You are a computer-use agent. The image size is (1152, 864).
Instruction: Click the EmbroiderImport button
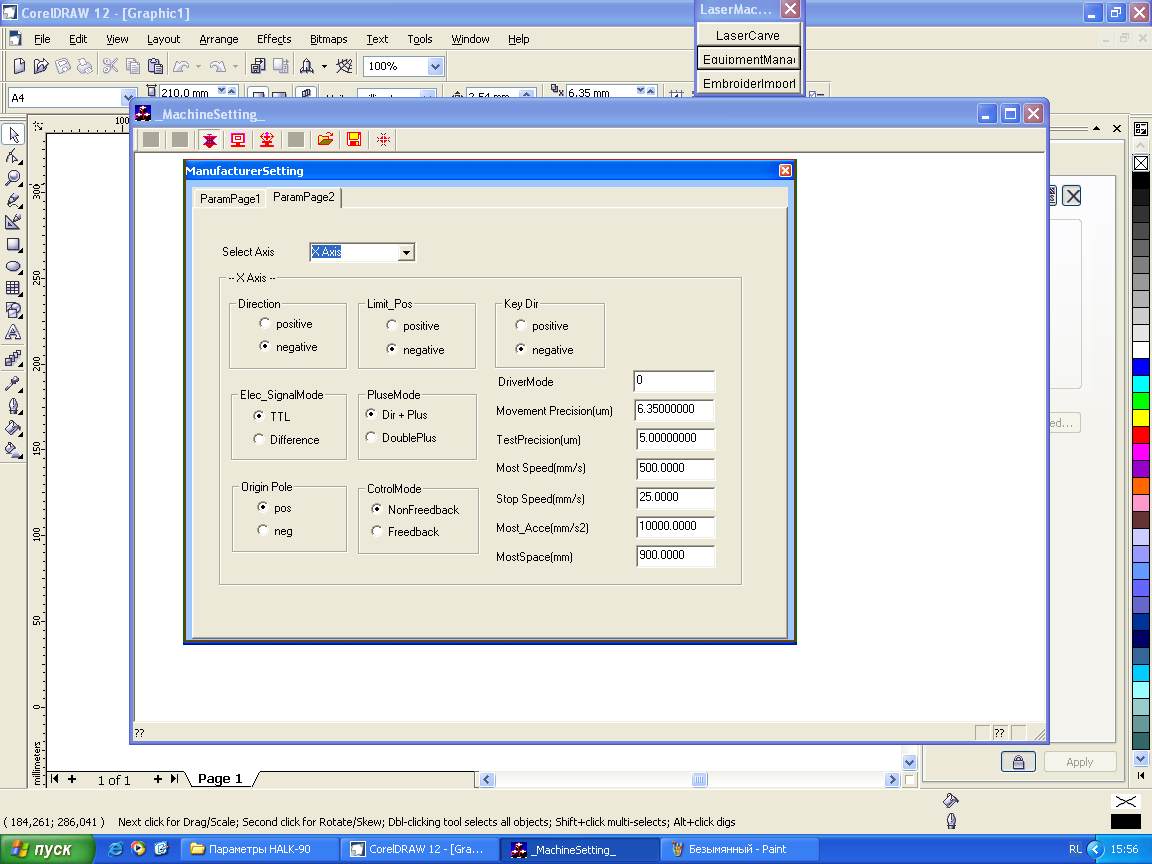coord(748,83)
